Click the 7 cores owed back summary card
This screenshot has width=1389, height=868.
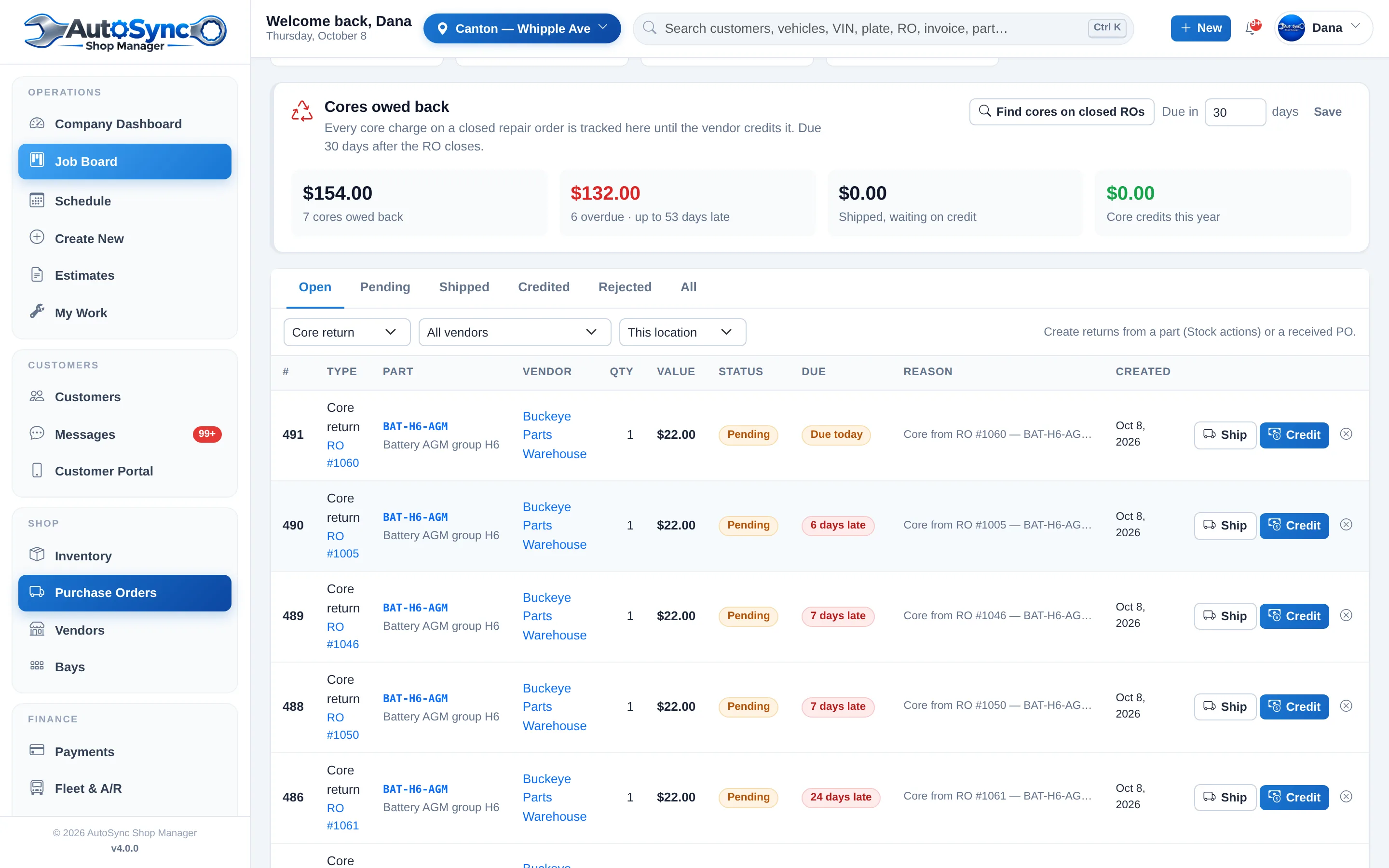point(419,203)
